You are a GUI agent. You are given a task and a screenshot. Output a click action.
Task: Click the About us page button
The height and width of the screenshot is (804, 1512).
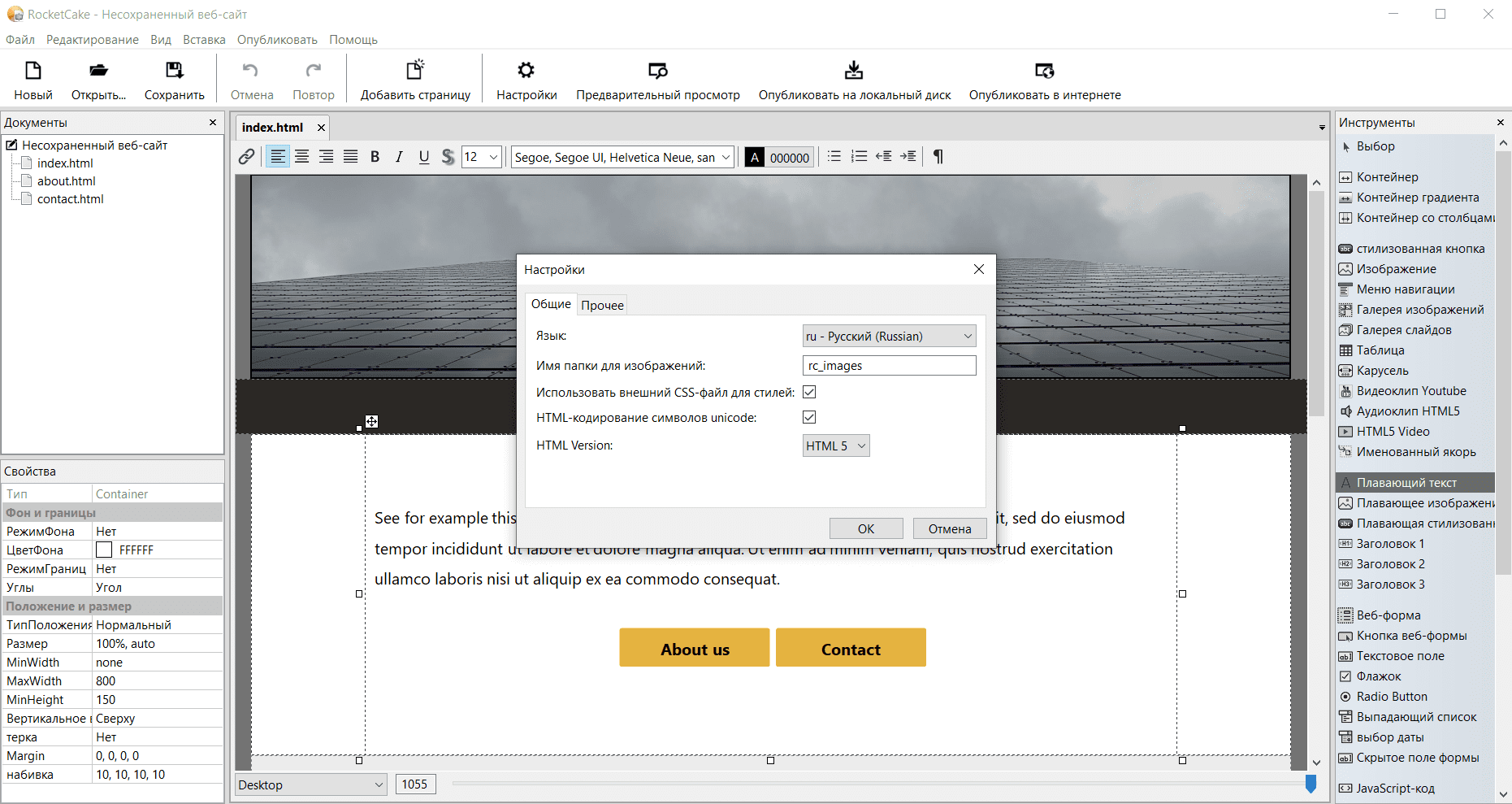[695, 648]
